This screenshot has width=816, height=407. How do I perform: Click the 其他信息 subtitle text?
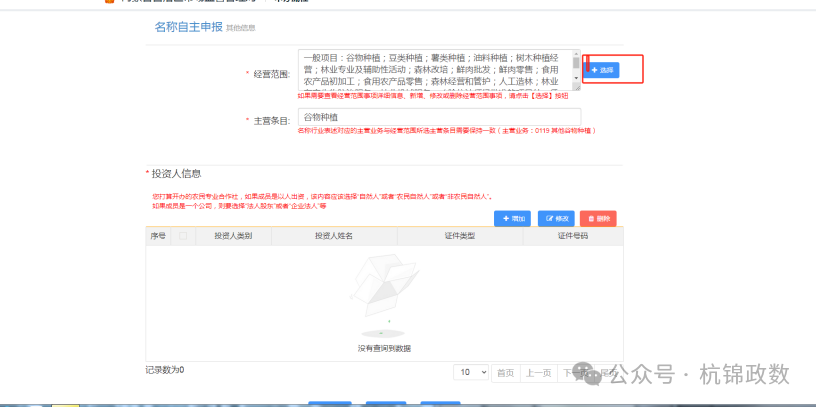[x=240, y=28]
